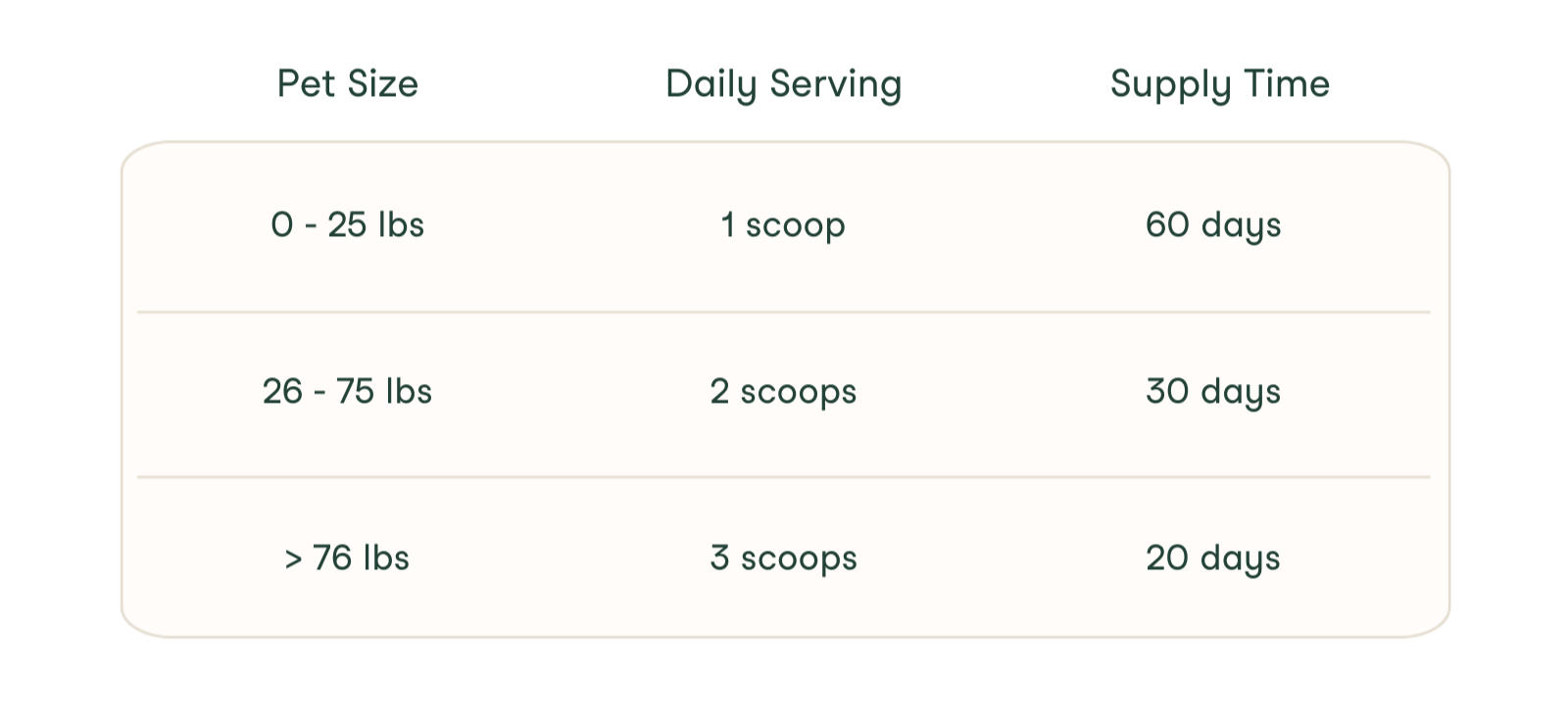The height and width of the screenshot is (728, 1568).
Task: Click the ">" symbol before 76 lbs
Action: pyautogui.click(x=293, y=559)
